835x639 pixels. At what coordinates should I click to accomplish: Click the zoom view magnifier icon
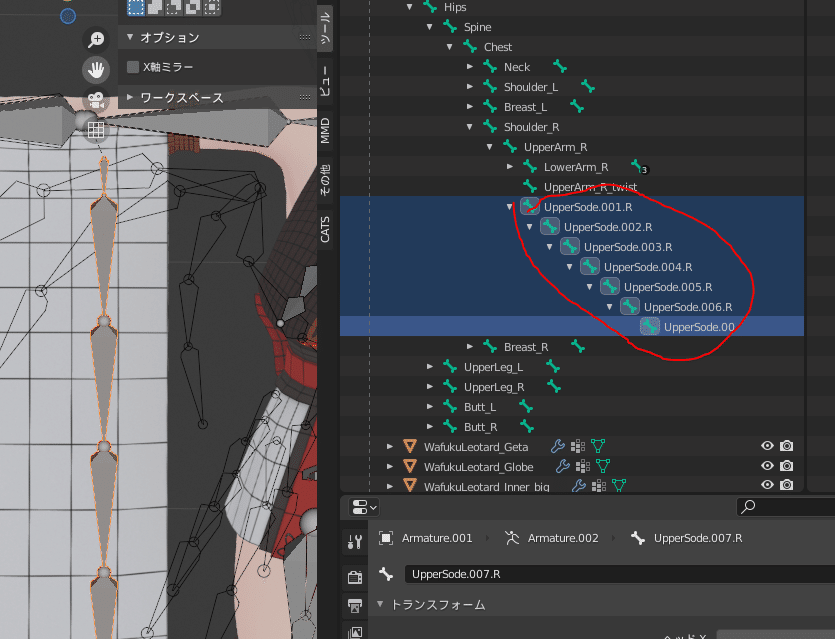(x=96, y=39)
